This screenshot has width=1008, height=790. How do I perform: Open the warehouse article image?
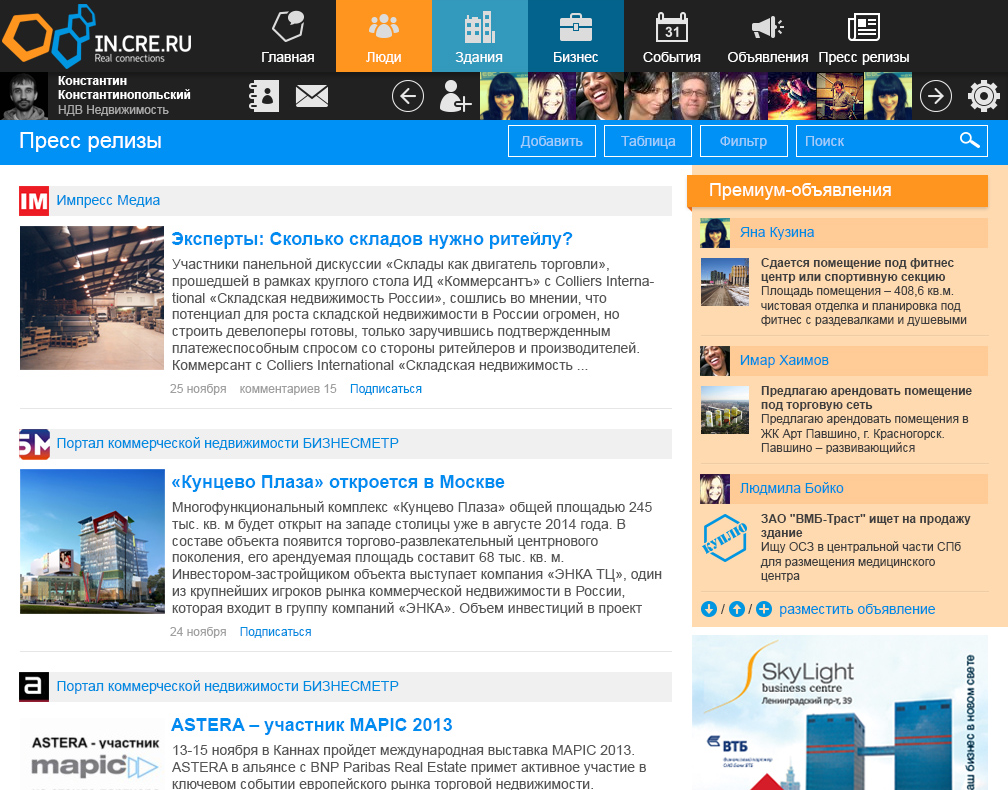click(x=92, y=298)
